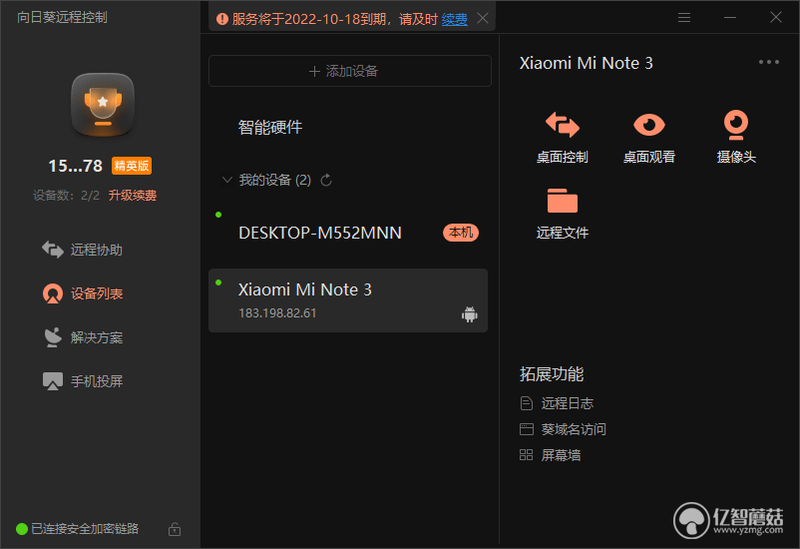
Task: Start 桌面观看 desktop viewing
Action: 649,137
